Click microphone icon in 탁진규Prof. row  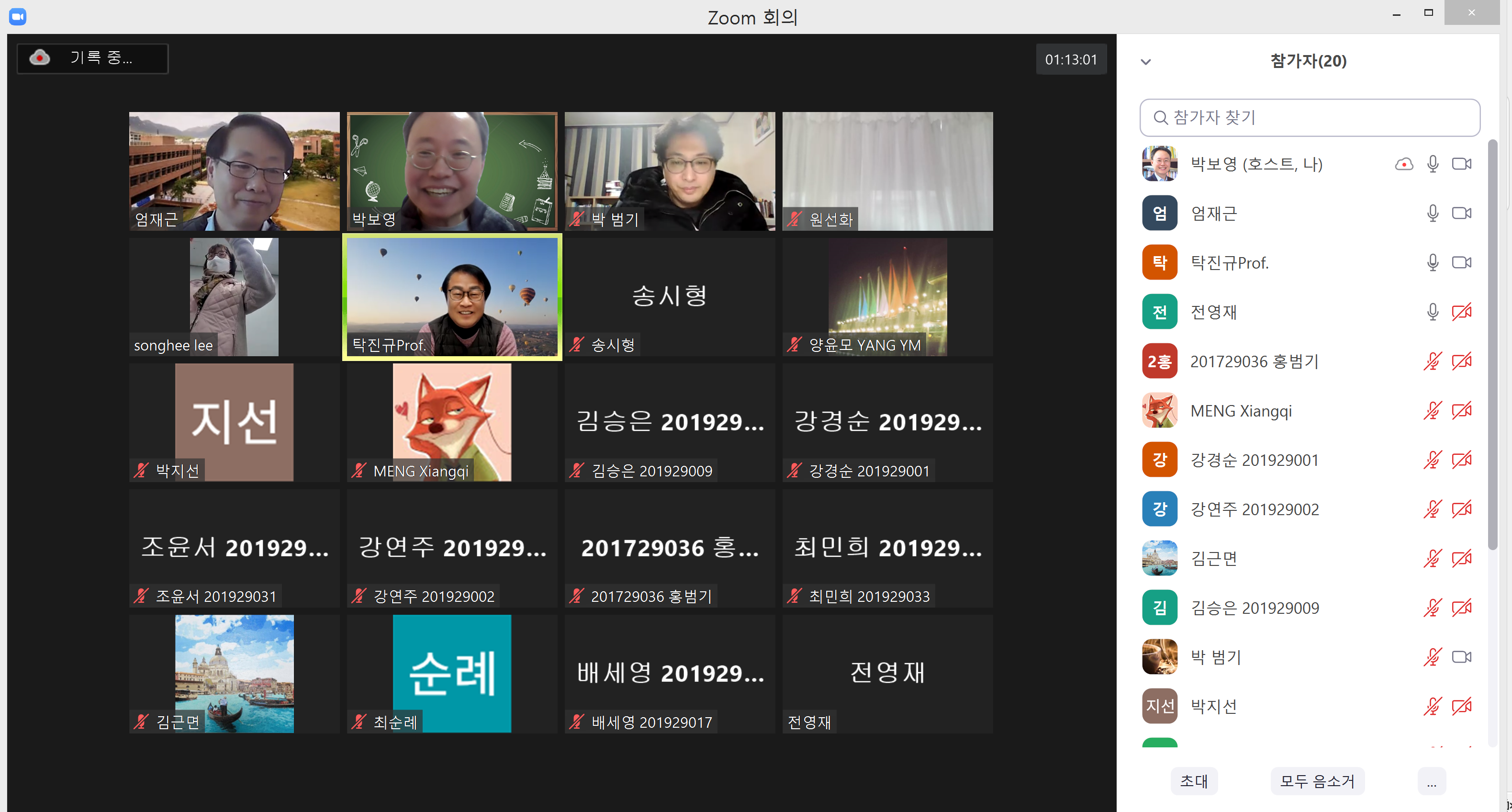1433,262
